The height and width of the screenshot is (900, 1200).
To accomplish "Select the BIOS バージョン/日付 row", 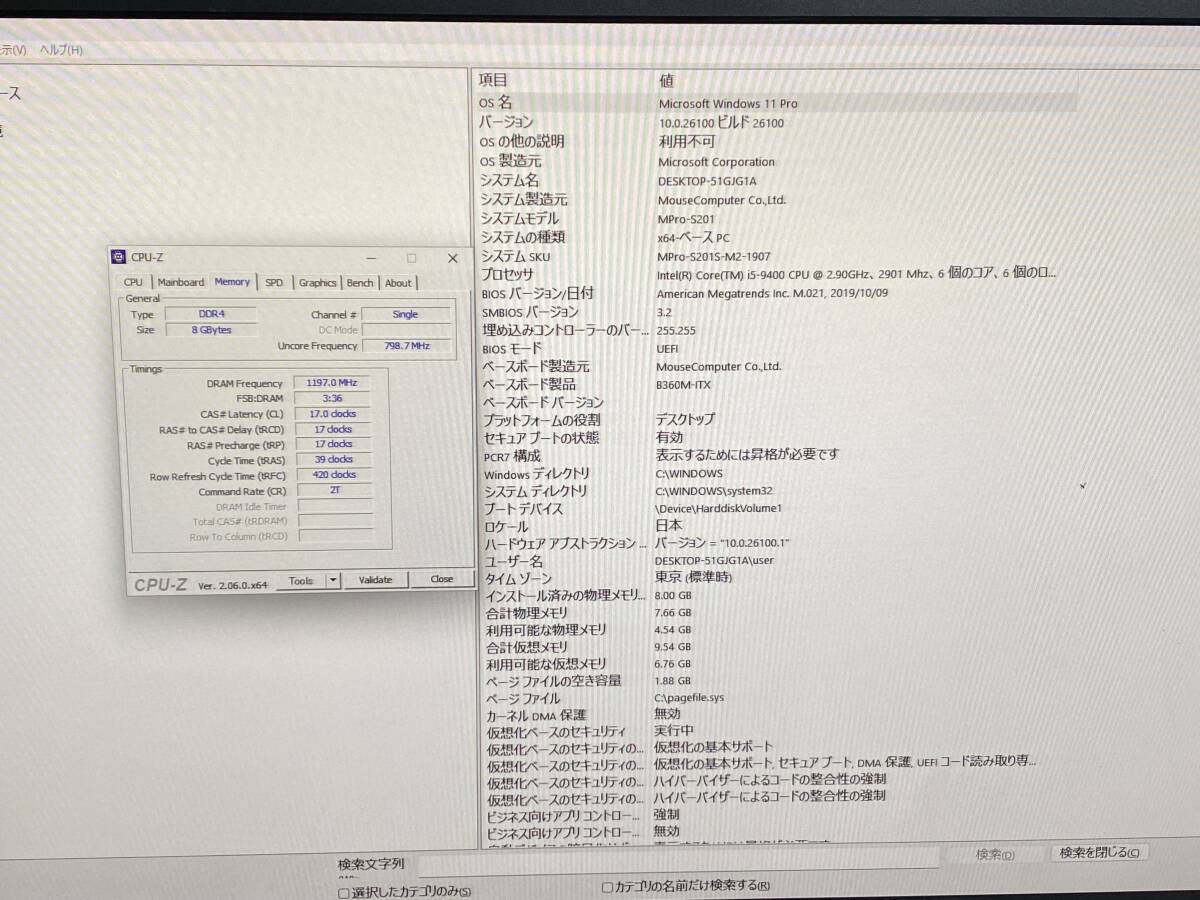I will tap(777, 293).
